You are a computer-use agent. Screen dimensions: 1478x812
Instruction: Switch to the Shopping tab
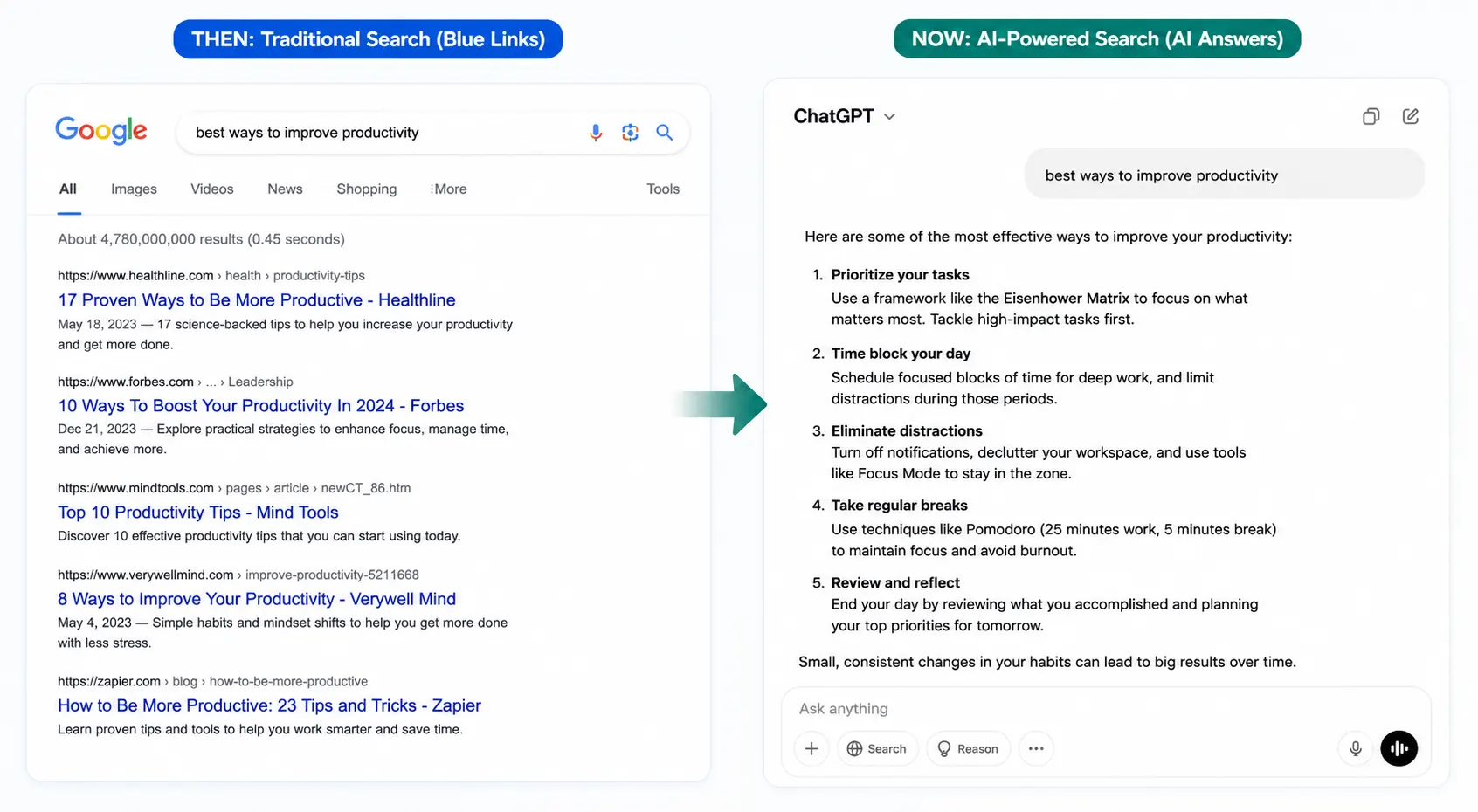[367, 189]
